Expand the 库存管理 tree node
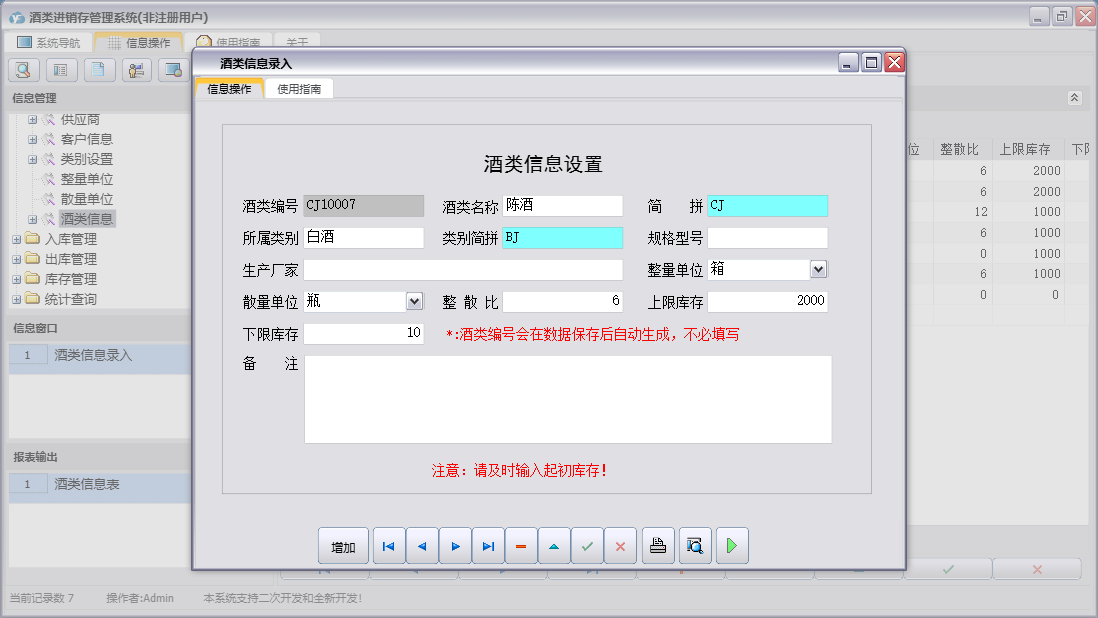 [17, 279]
